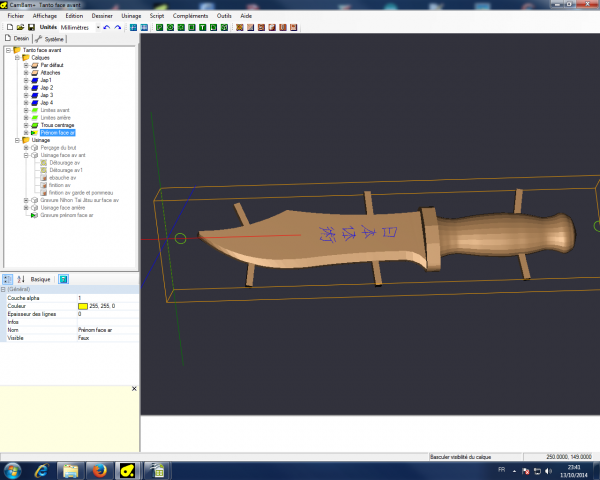Select the green P polyline draw tool
This screenshot has width=600, height=480.
click(160, 27)
